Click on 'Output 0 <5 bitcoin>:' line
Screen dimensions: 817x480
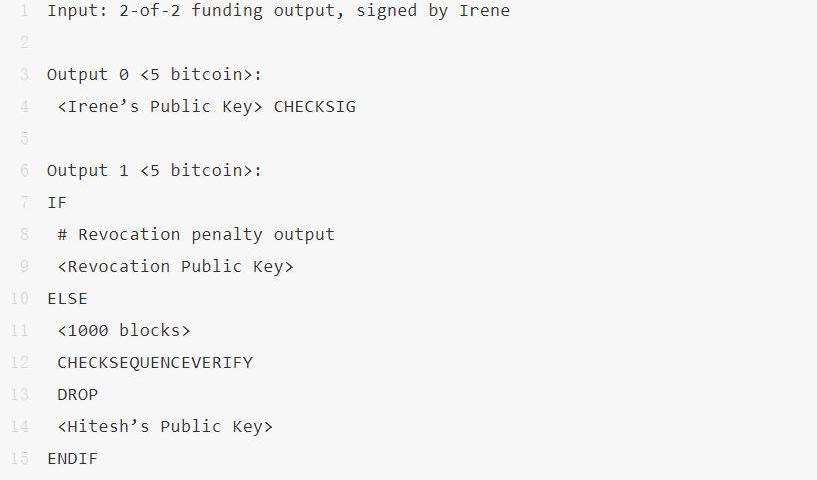(154, 75)
